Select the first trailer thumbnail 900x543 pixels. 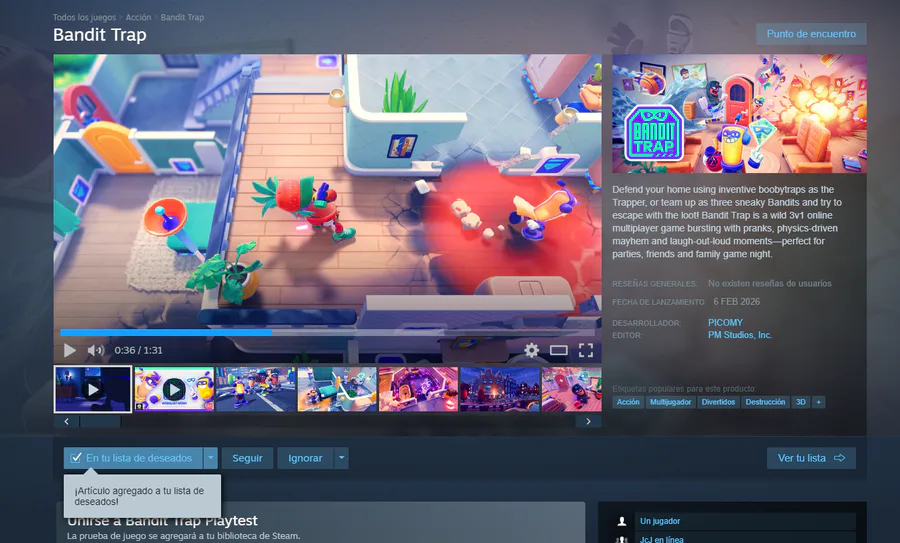(x=92, y=389)
